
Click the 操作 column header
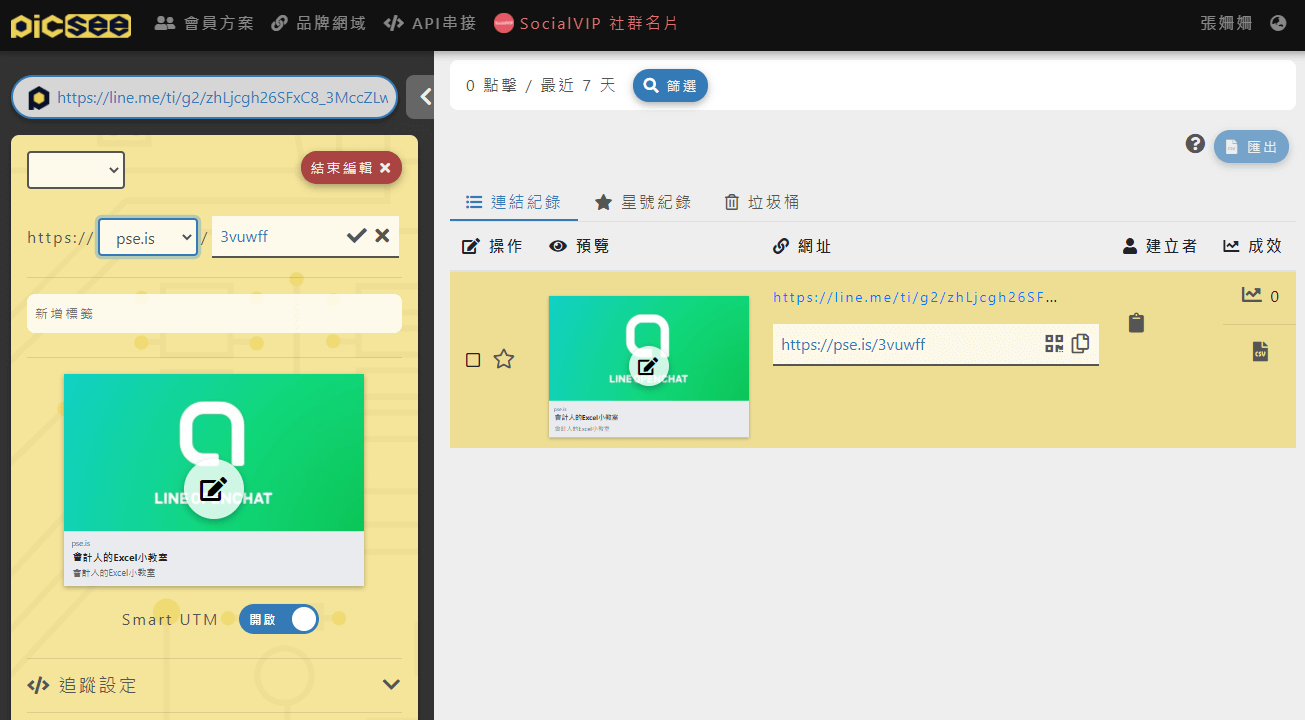[x=492, y=246]
